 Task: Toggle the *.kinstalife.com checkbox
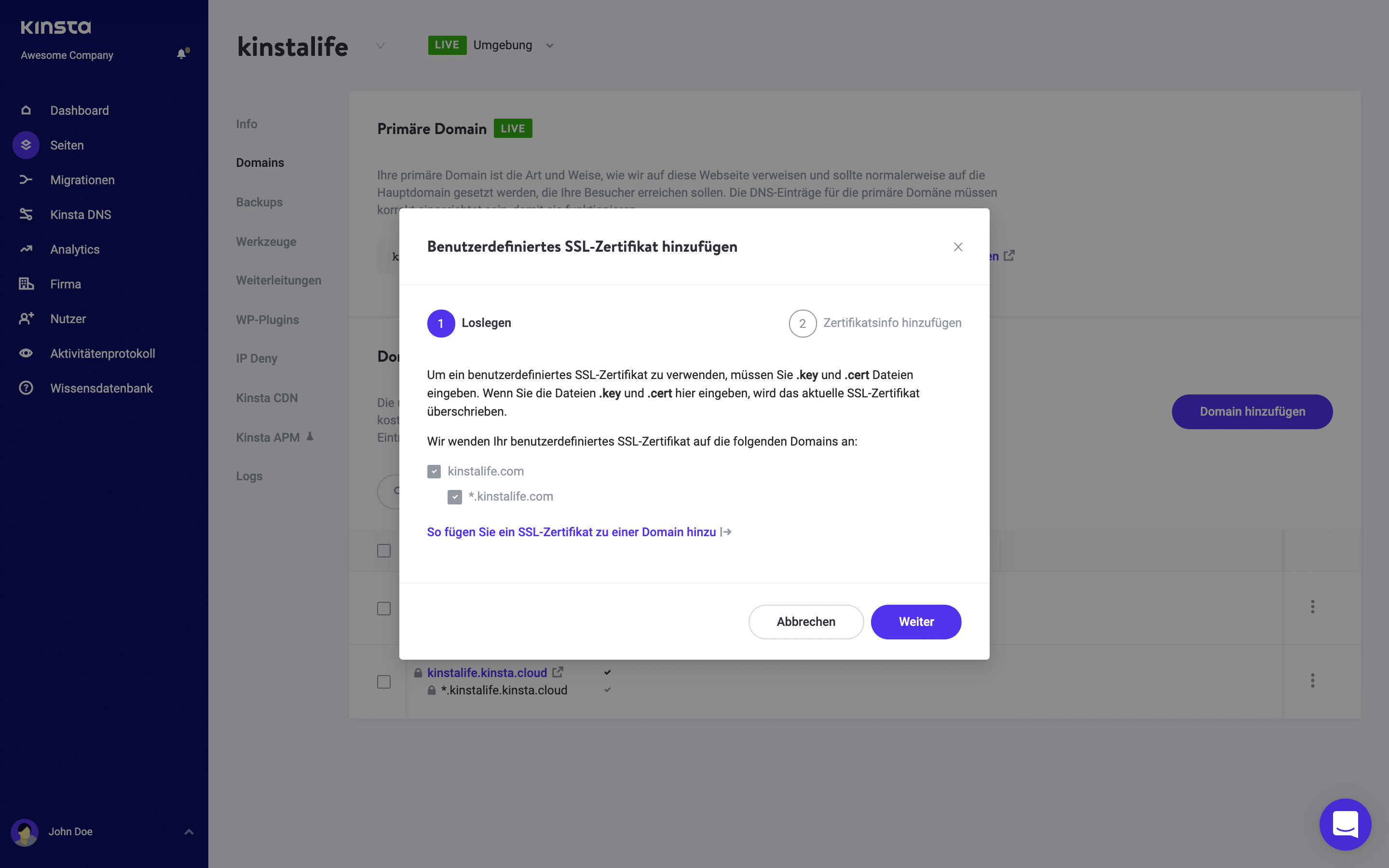[x=455, y=497]
